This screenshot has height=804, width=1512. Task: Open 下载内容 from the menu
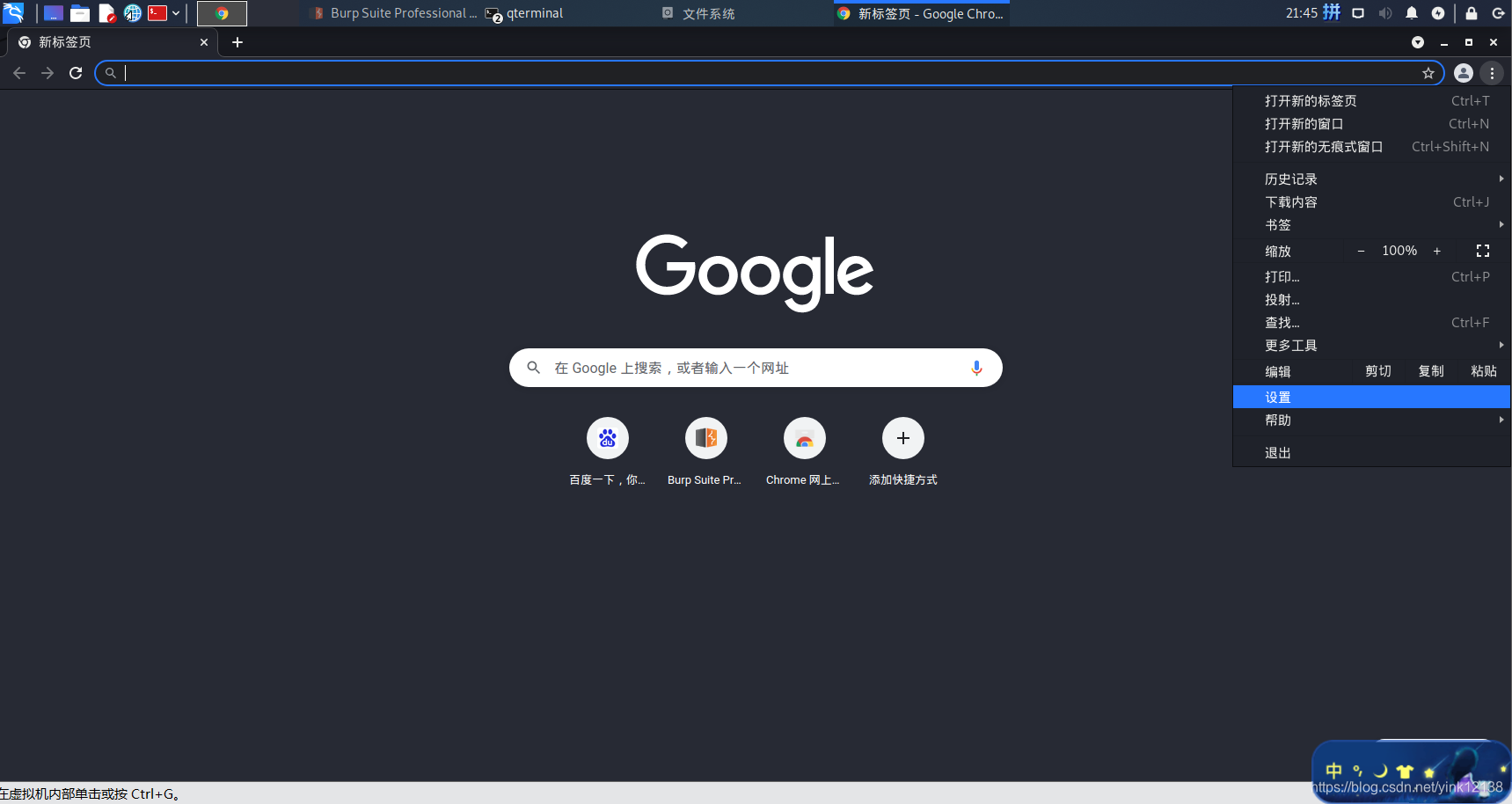[x=1372, y=202]
